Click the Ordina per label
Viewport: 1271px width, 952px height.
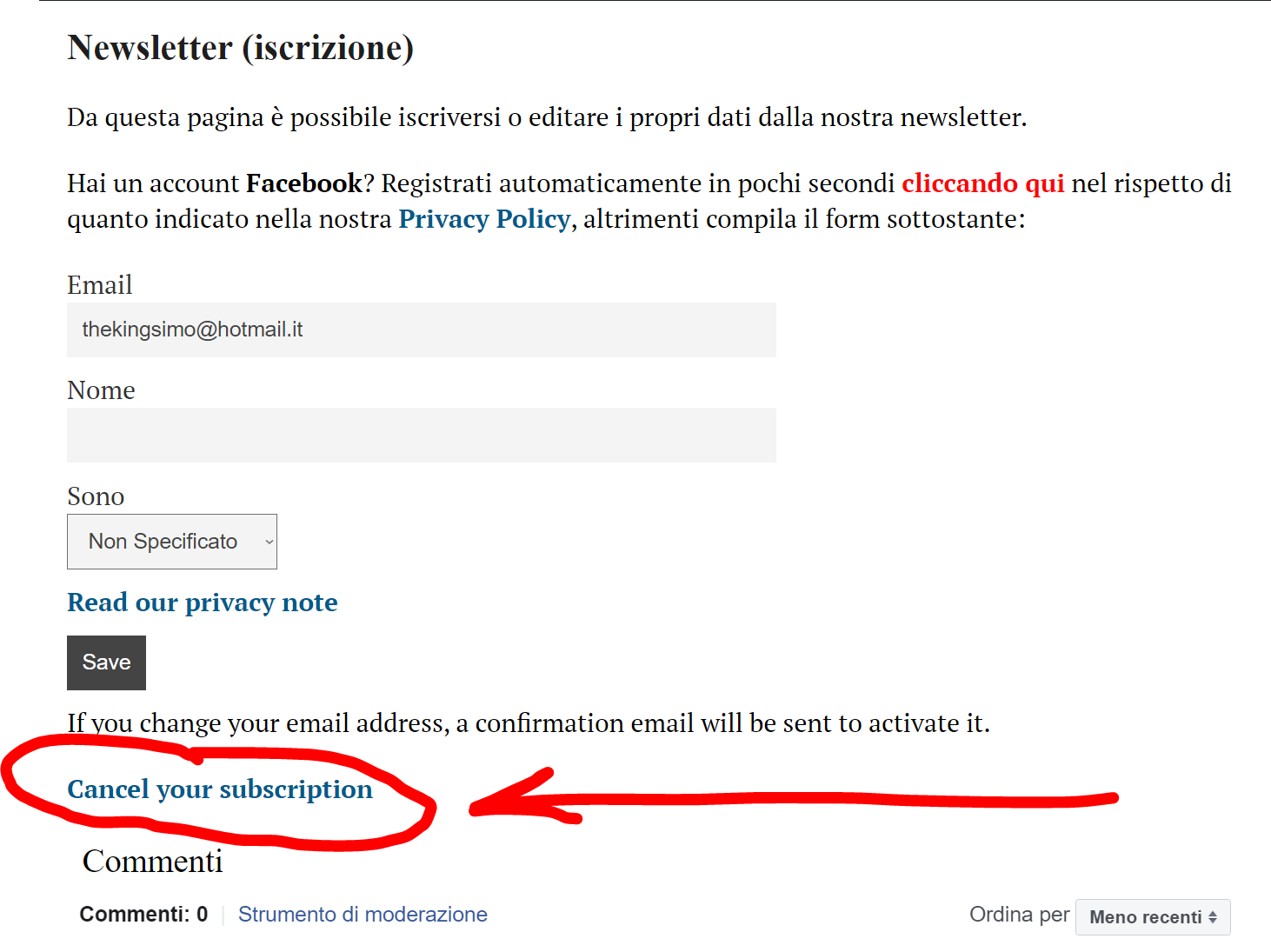1019,915
